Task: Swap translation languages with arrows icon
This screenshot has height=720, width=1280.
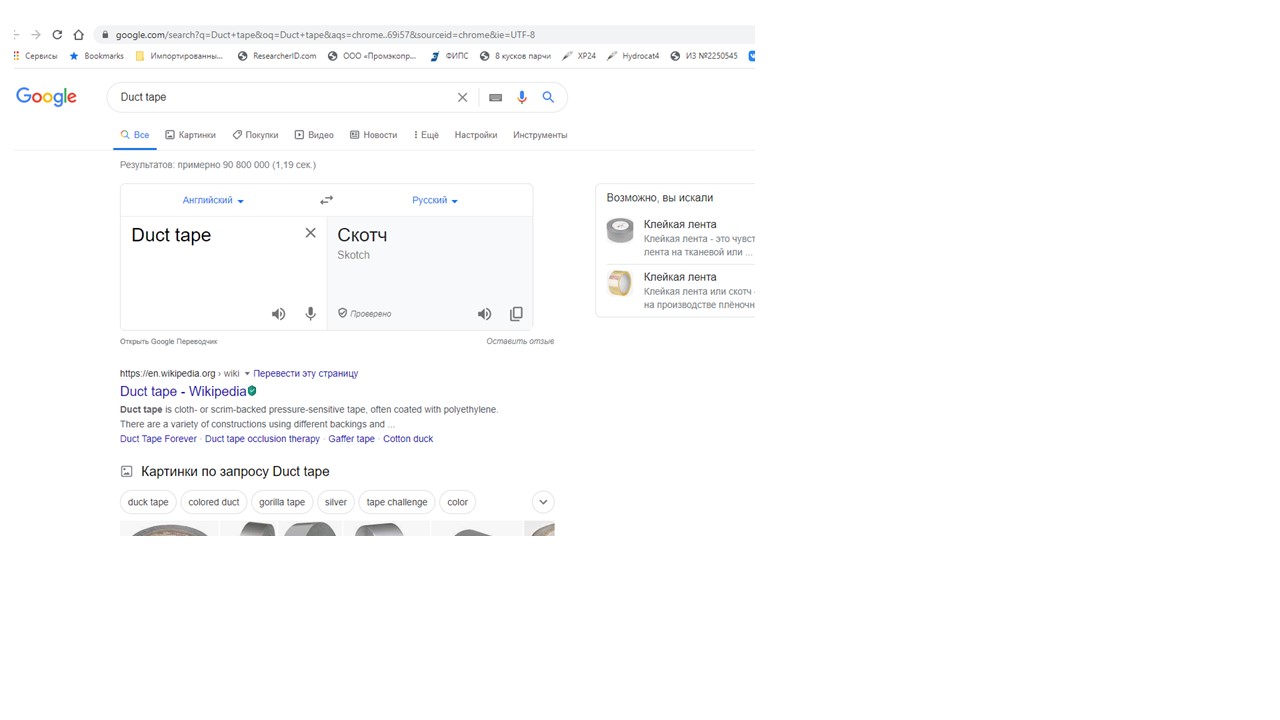Action: point(326,200)
